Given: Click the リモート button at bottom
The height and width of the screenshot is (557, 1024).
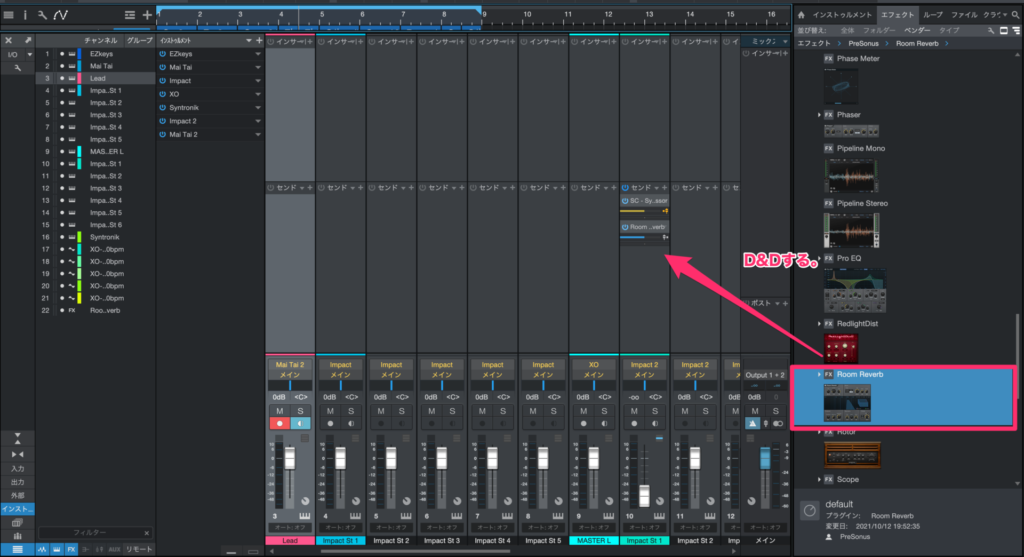Looking at the screenshot, I should point(138,549).
